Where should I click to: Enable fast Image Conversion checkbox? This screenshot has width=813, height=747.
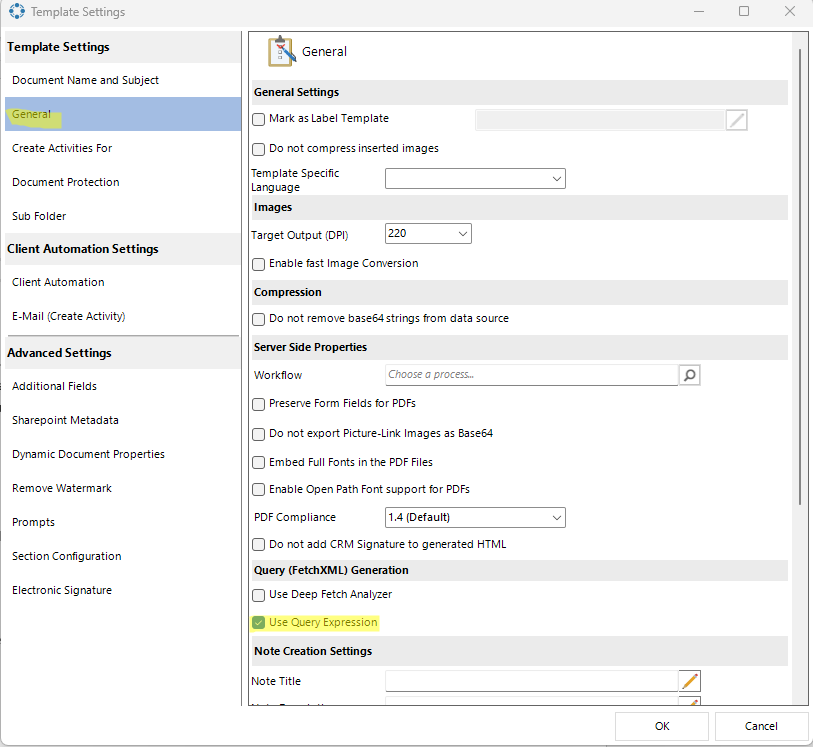pyautogui.click(x=259, y=264)
